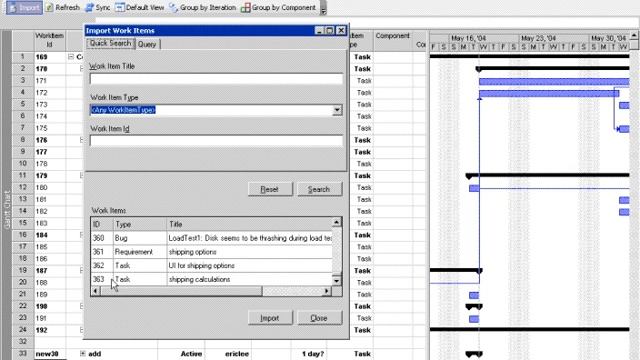640x360 pixels.
Task: Click the WorkItem Id column header
Action: [49, 40]
